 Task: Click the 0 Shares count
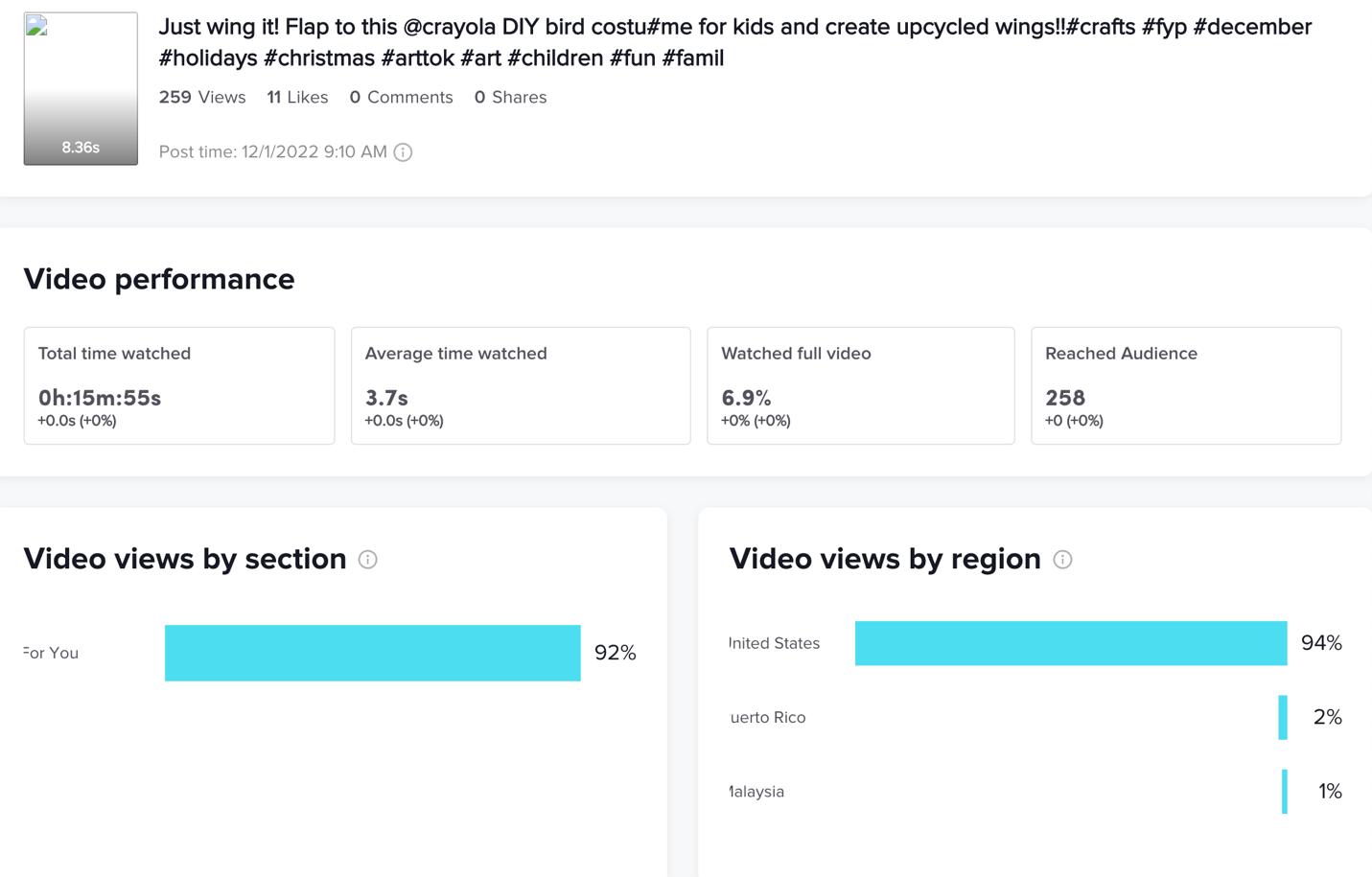(x=510, y=98)
